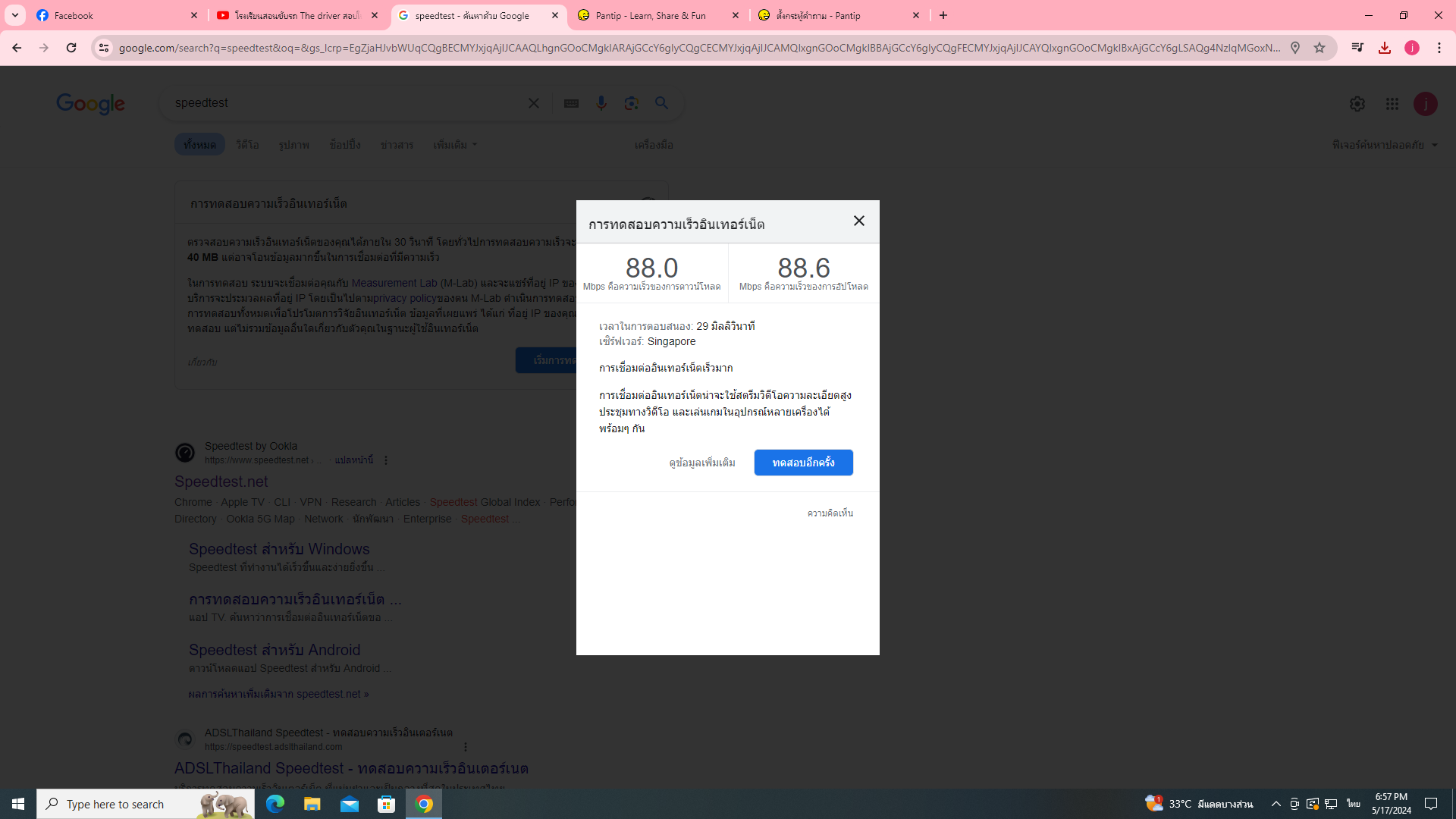This screenshot has width=1456, height=819.
Task: Open Microsoft Edge from the taskbar
Action: [x=275, y=804]
